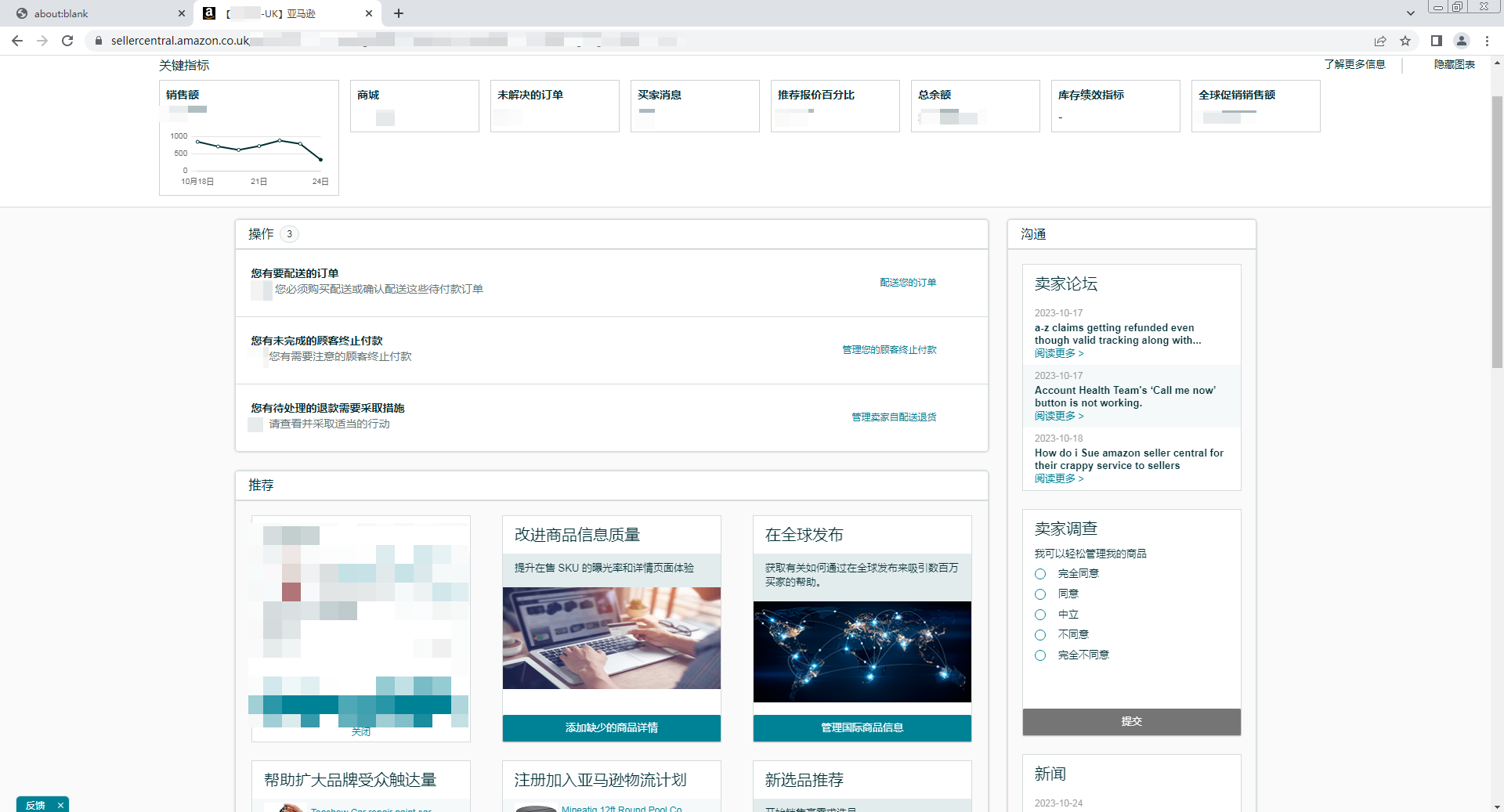Click the 注册加入亚马逊物流计划 card title

point(600,780)
